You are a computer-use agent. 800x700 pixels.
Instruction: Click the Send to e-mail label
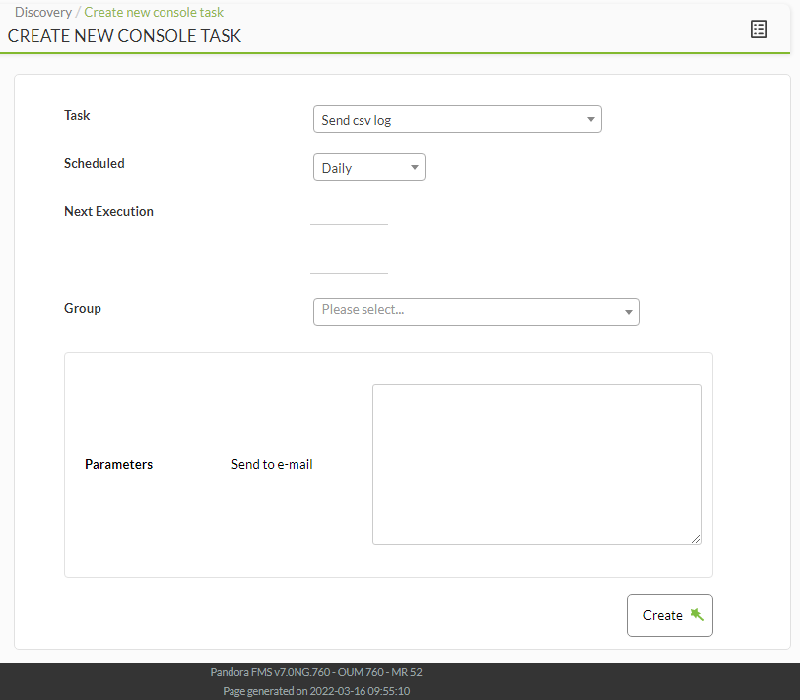click(271, 464)
